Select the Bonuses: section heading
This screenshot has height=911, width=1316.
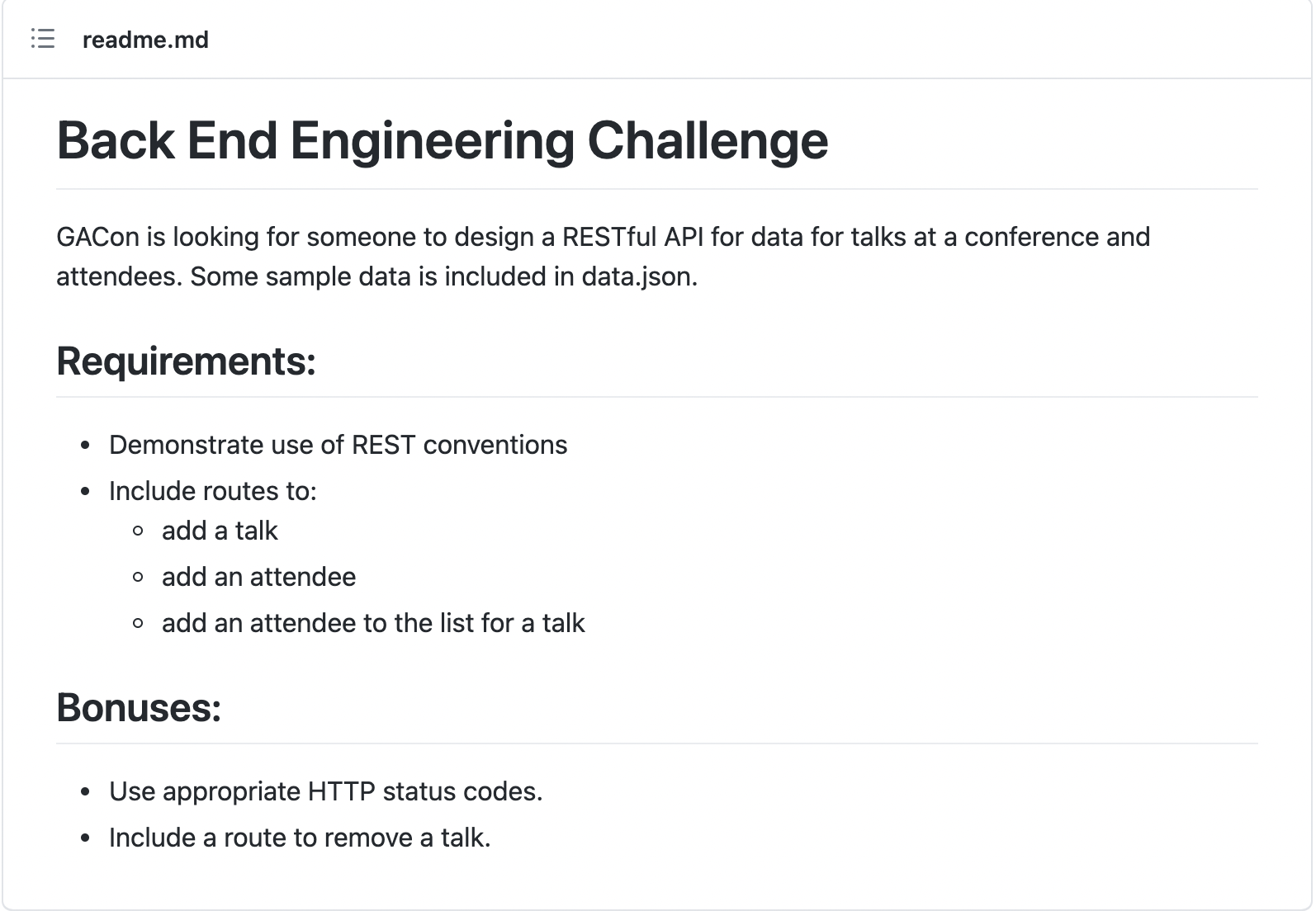139,707
